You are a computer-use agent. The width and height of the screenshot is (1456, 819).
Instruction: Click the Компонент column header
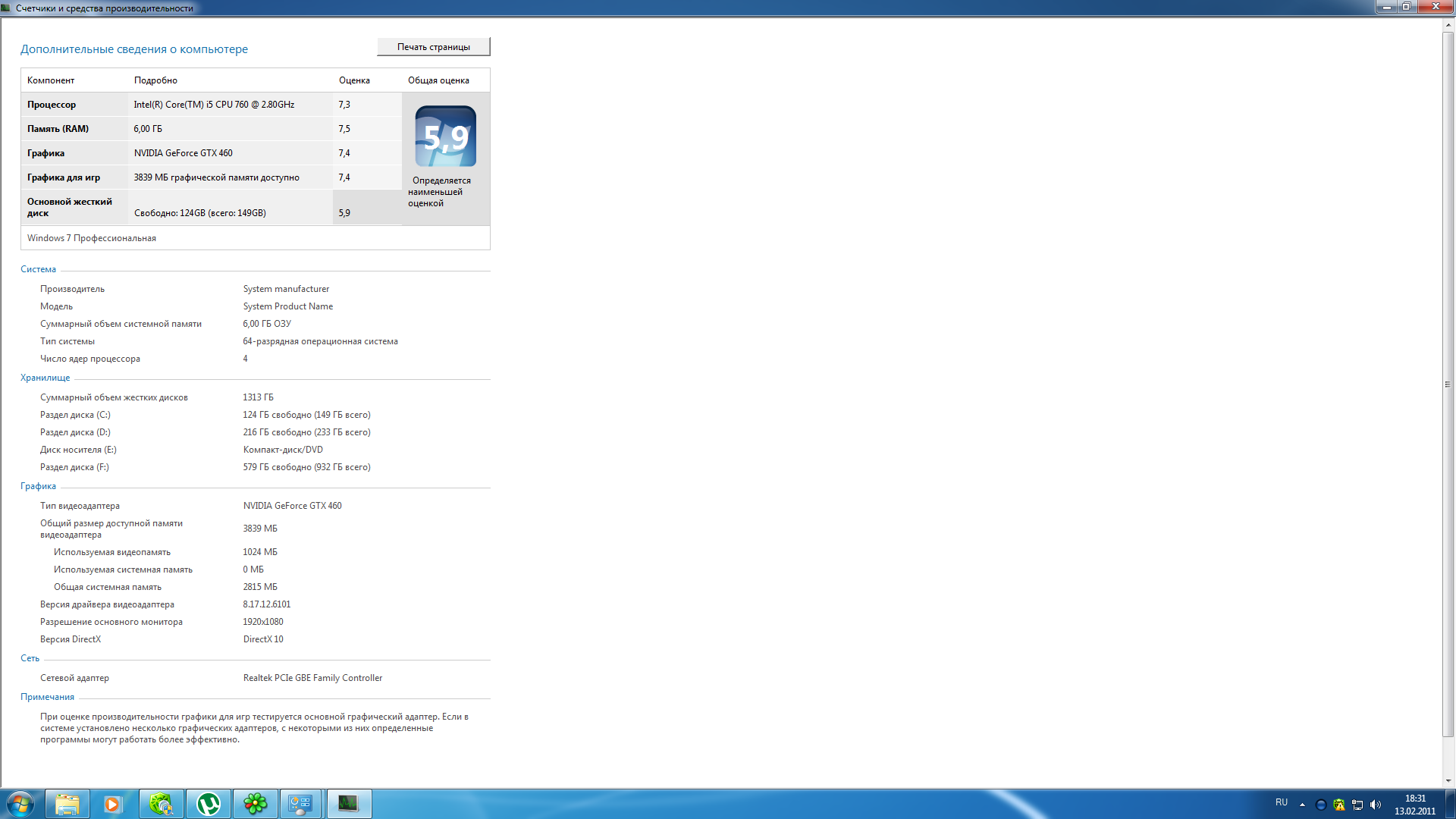pos(51,80)
